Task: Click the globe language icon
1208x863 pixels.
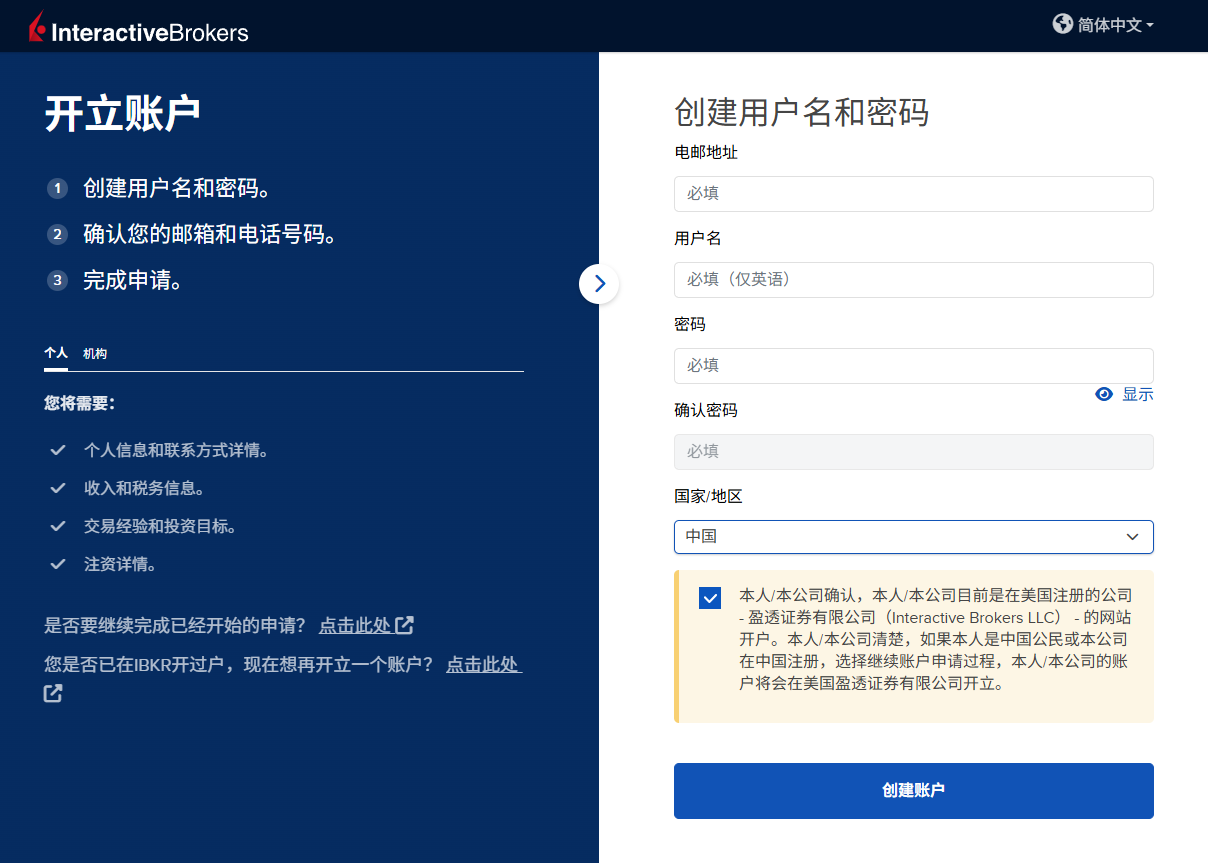Action: click(1062, 24)
